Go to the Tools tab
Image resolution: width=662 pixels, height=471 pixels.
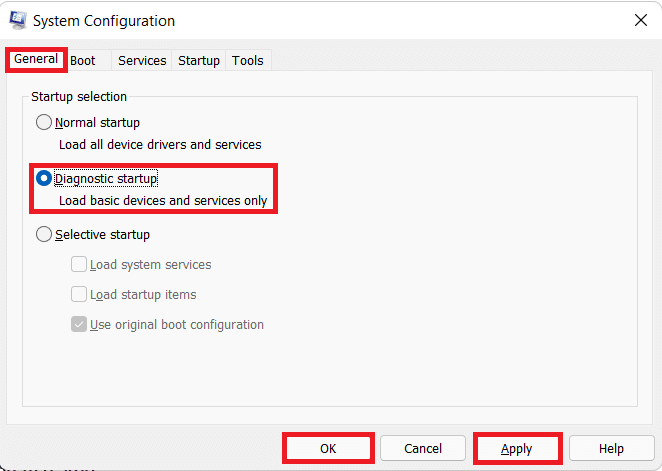point(248,61)
